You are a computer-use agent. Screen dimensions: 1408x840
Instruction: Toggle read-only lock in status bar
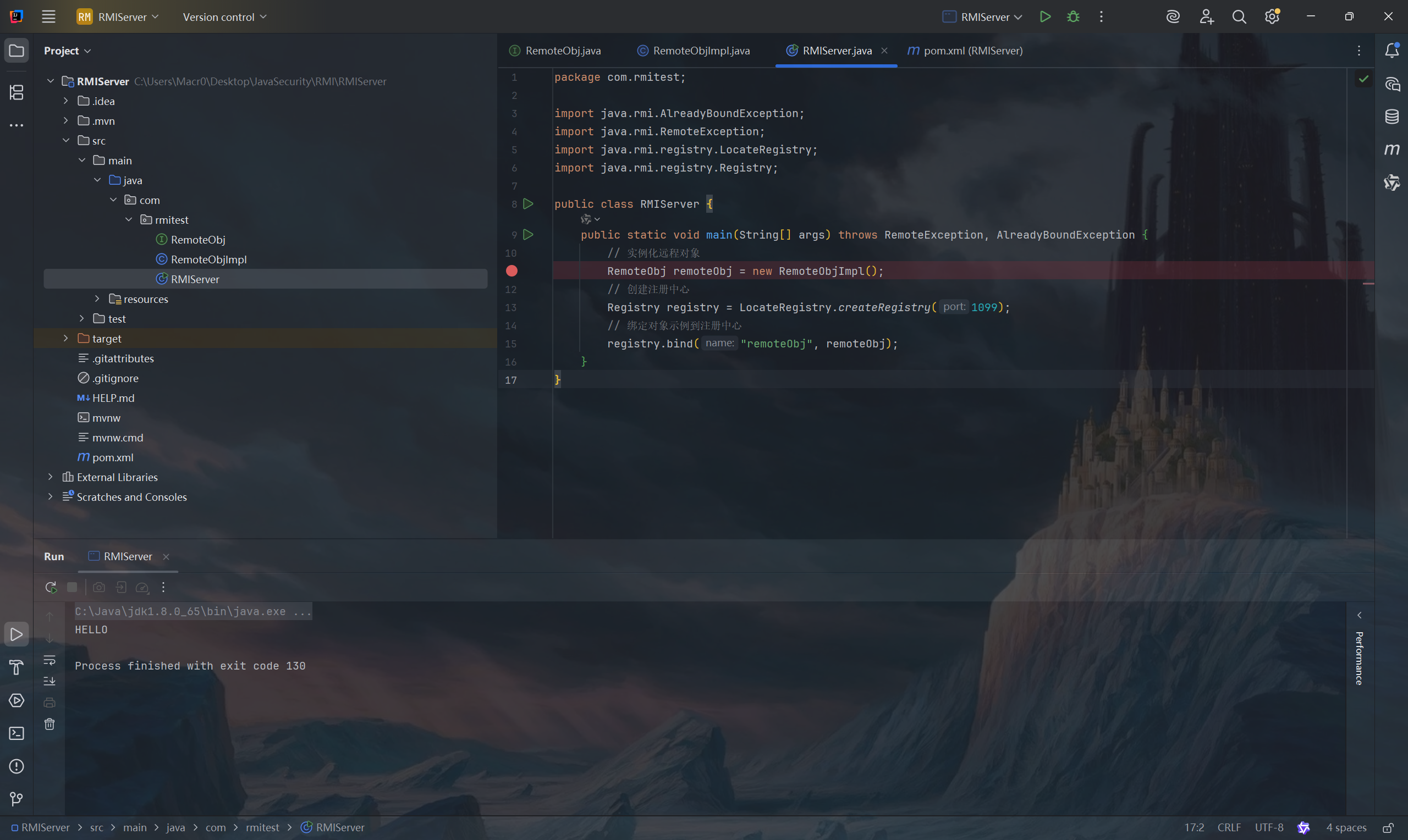click(1388, 827)
